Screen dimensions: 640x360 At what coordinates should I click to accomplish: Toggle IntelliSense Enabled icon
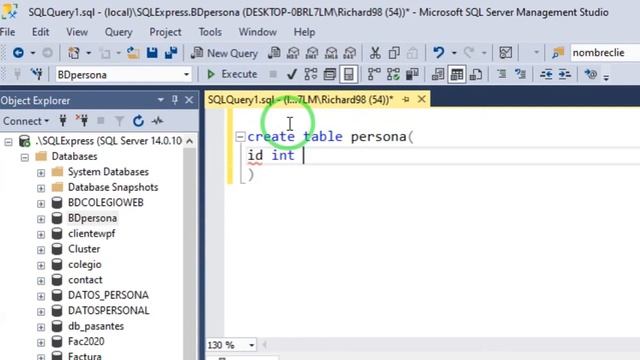[349, 74]
